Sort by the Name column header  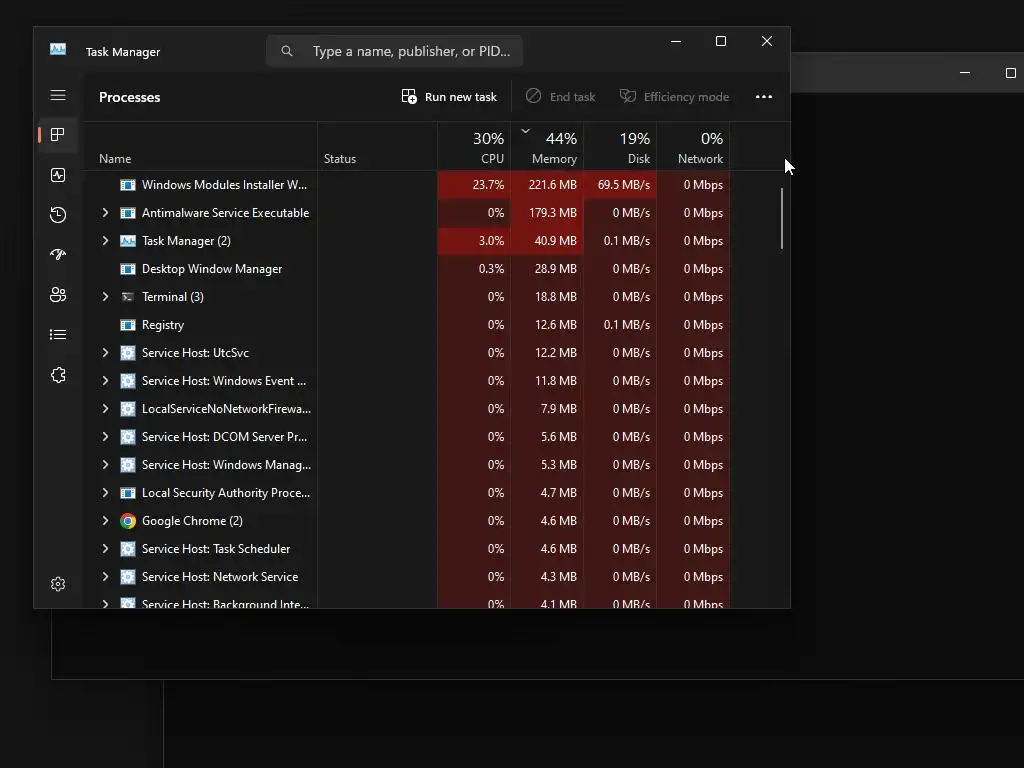click(201, 146)
